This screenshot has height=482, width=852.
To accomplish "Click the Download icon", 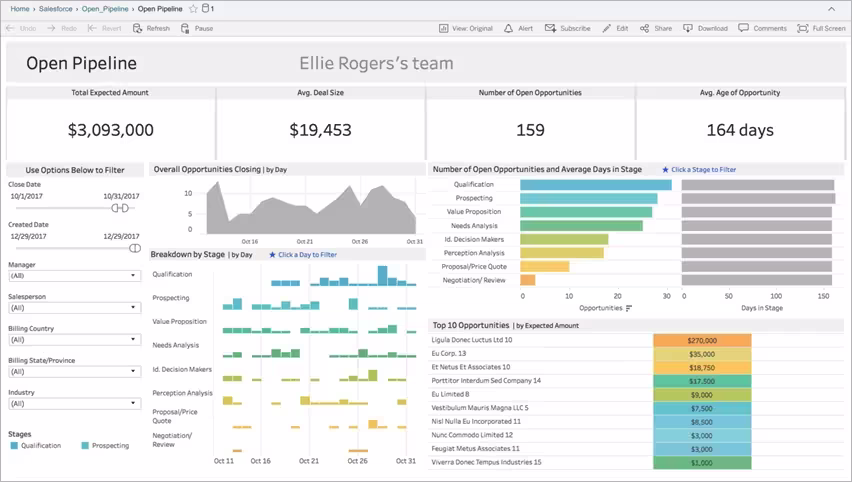I will click(x=688, y=29).
